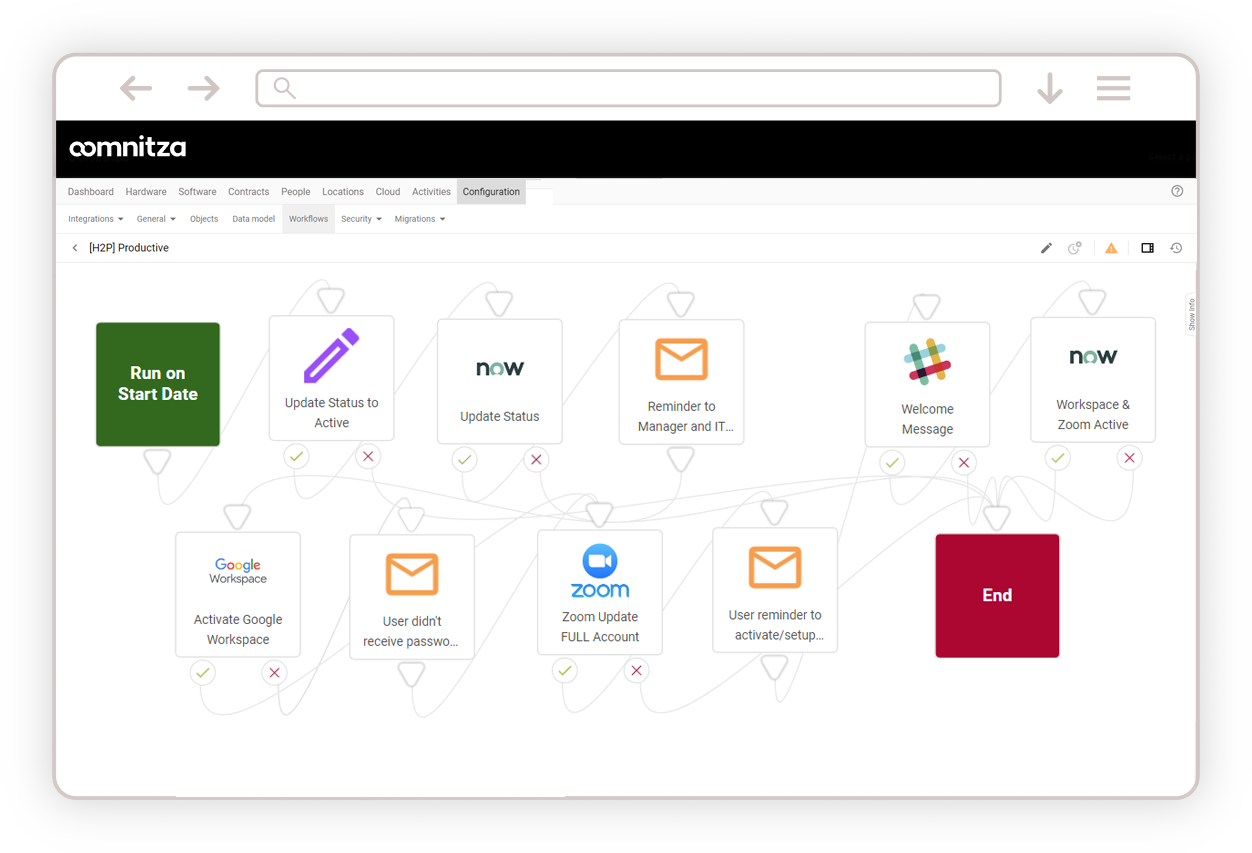
Task: Focus the browser search address bar
Action: tap(628, 88)
